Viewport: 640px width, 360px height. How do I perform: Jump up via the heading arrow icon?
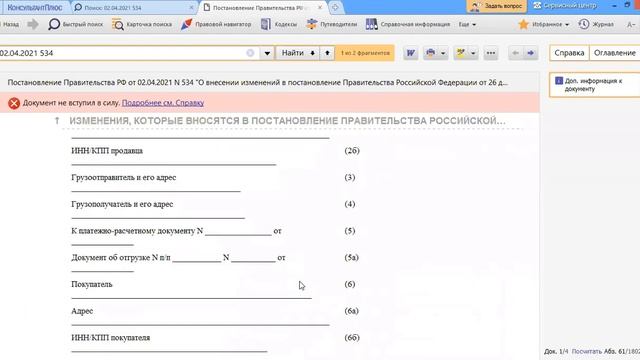pyautogui.click(x=57, y=121)
